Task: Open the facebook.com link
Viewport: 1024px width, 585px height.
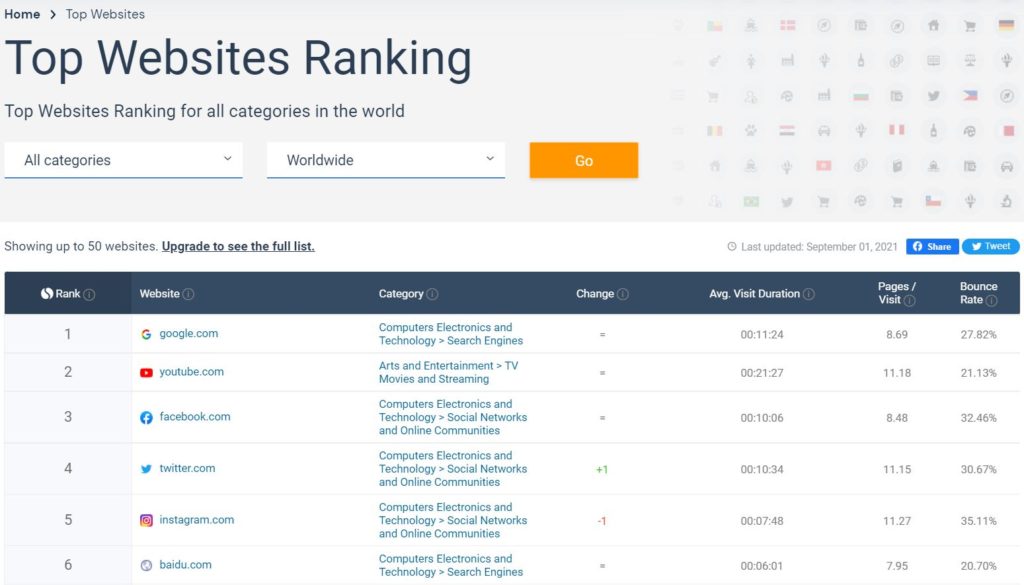Action: (195, 417)
